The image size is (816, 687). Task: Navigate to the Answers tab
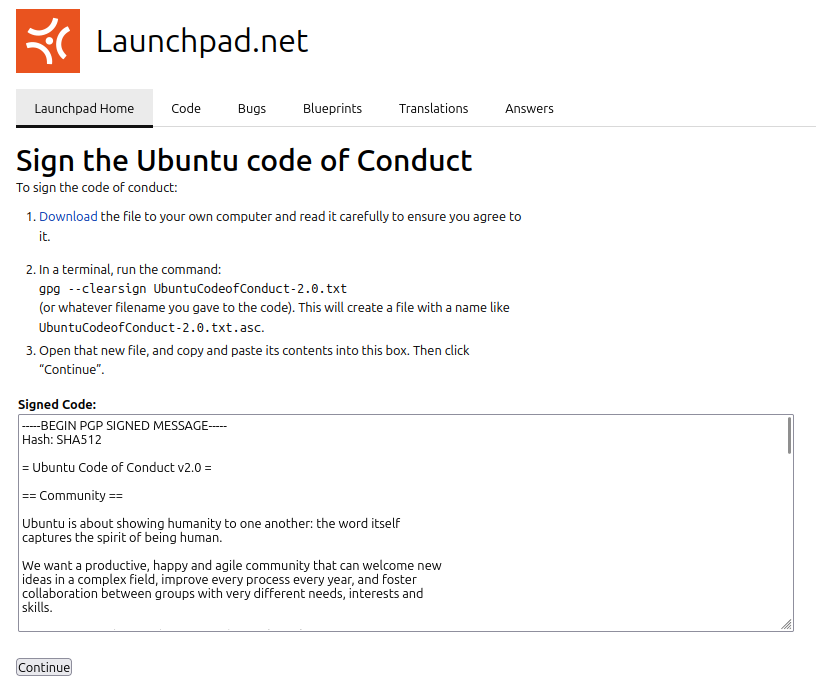tap(529, 108)
